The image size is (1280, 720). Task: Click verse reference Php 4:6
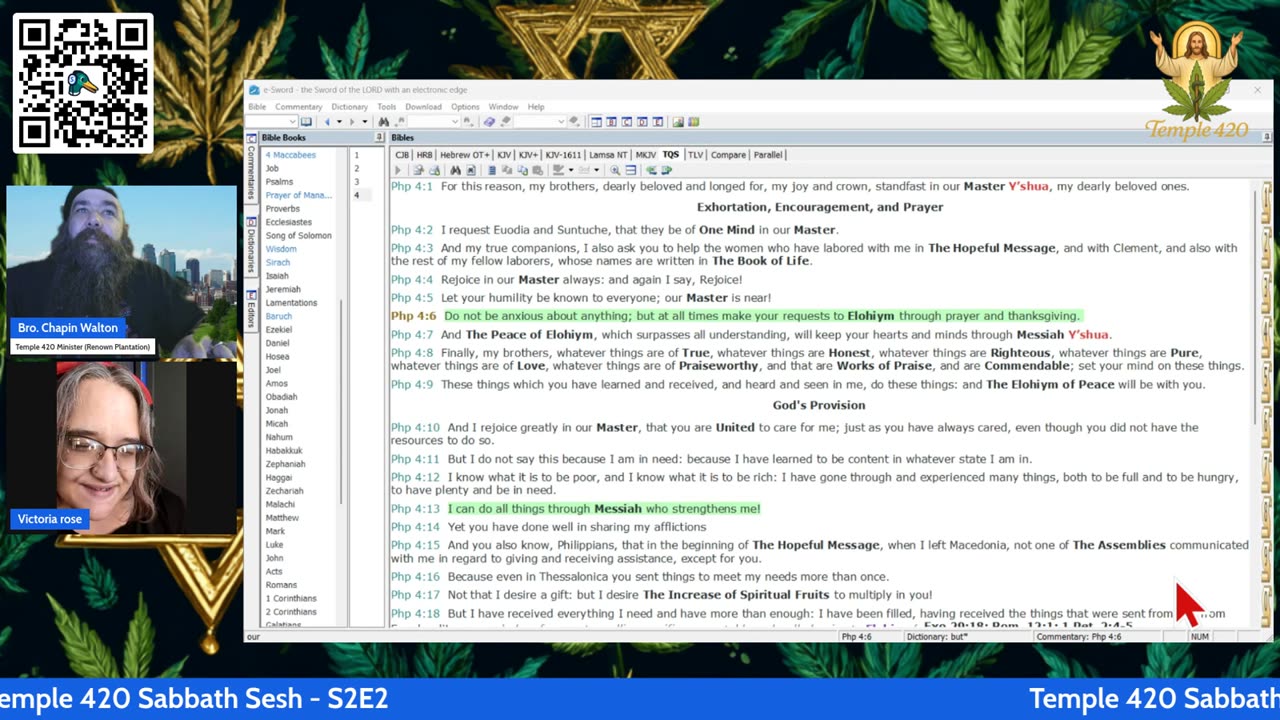click(414, 316)
